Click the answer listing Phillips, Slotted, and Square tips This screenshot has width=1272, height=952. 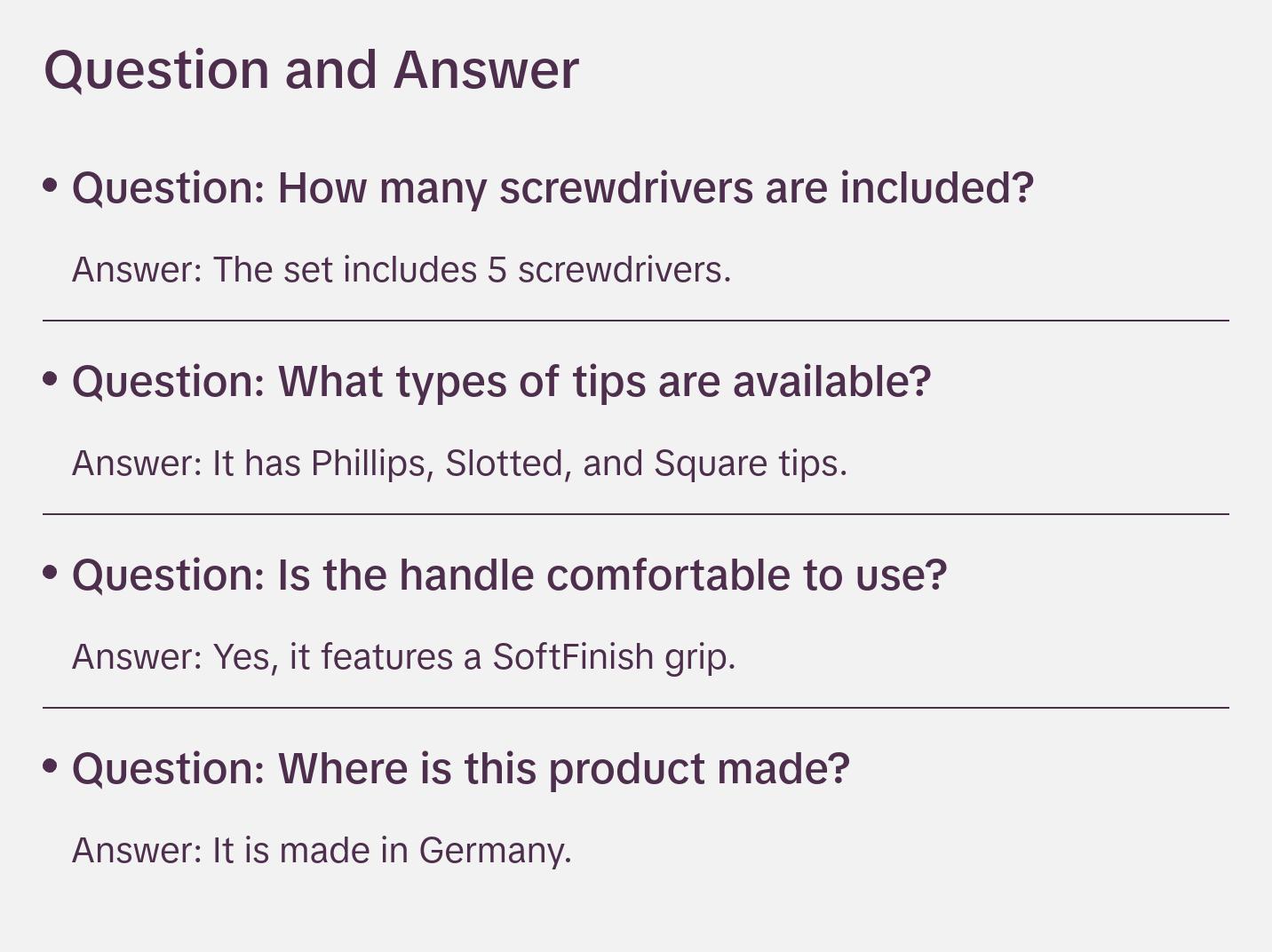coord(459,464)
